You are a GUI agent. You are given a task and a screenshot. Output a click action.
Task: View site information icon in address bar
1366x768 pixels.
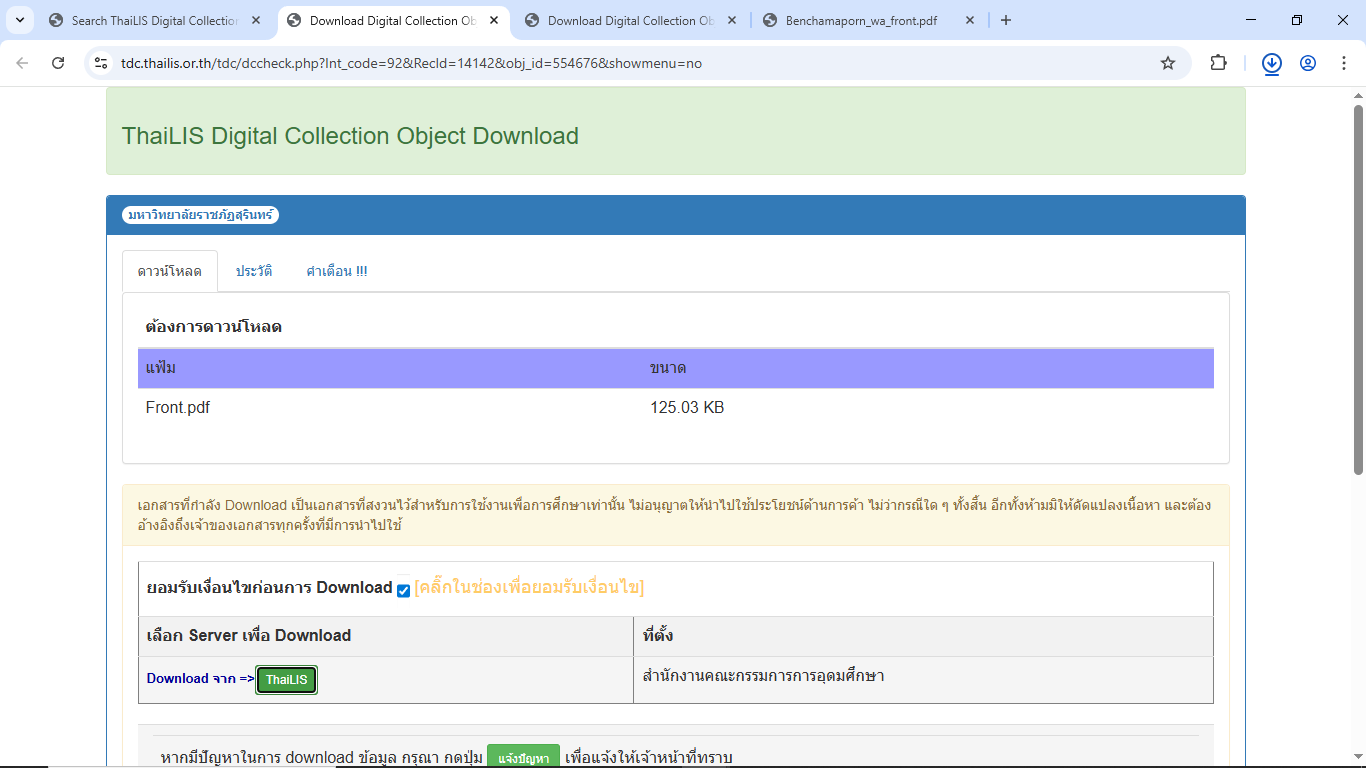tap(100, 63)
